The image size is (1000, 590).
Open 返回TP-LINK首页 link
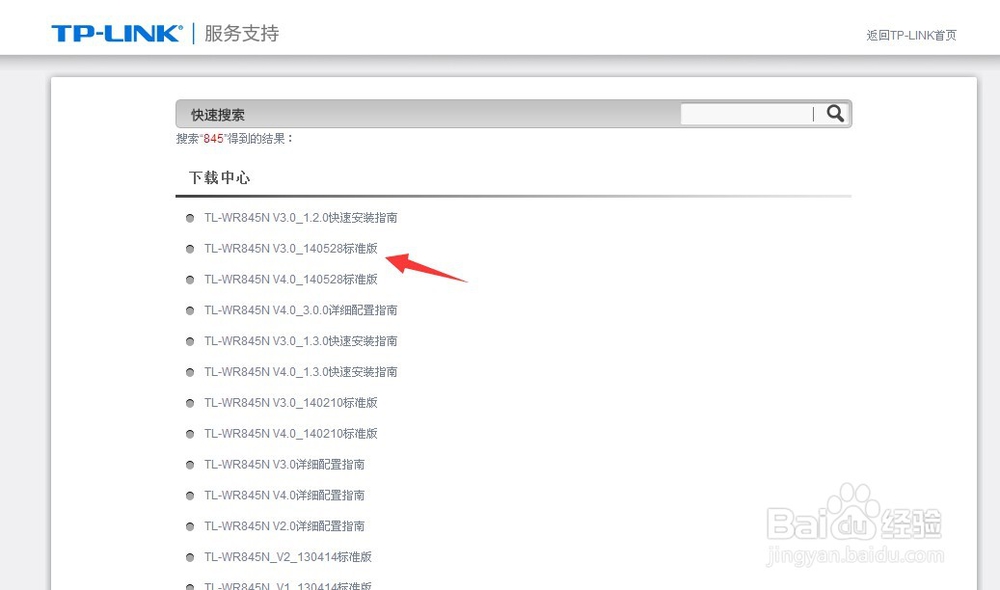pos(911,35)
